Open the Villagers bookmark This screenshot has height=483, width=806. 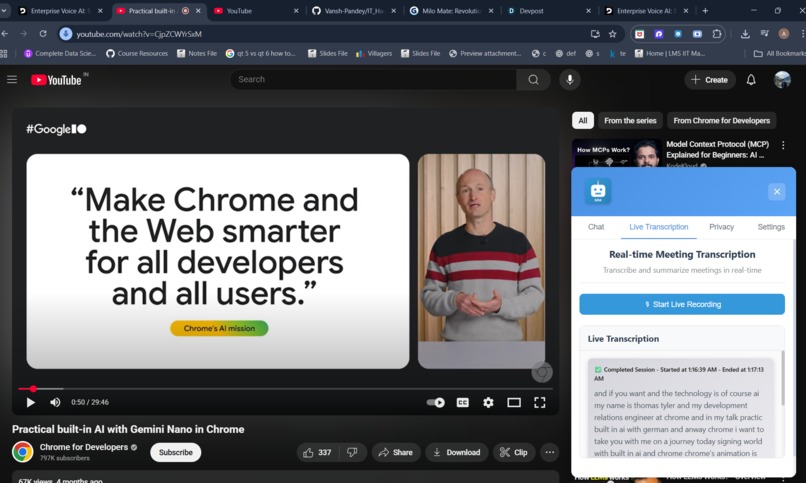(x=374, y=53)
